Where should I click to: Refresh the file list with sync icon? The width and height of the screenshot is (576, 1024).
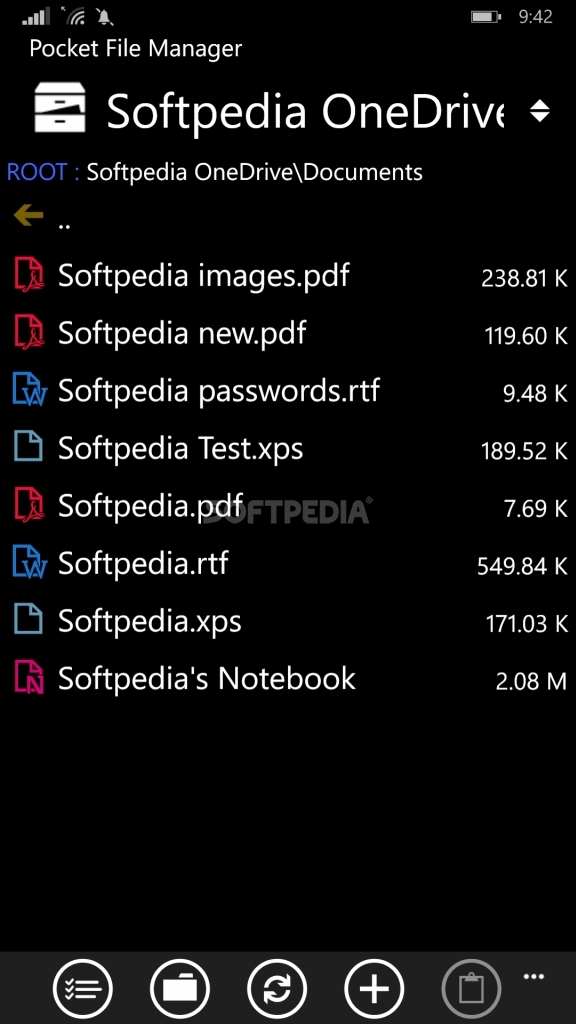point(277,989)
